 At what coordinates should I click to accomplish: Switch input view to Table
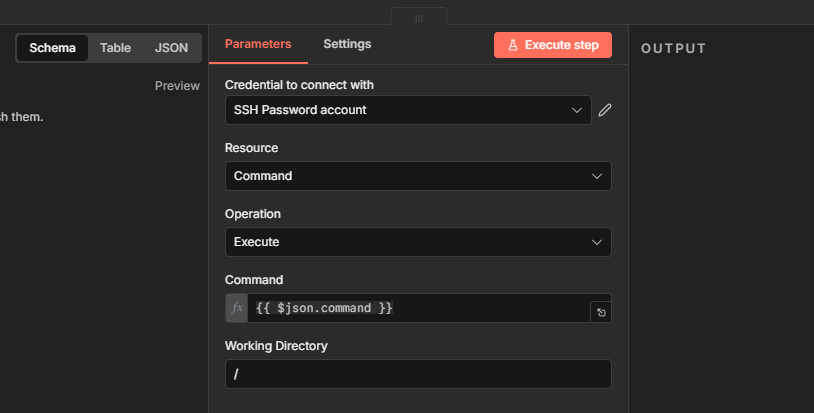(x=115, y=48)
